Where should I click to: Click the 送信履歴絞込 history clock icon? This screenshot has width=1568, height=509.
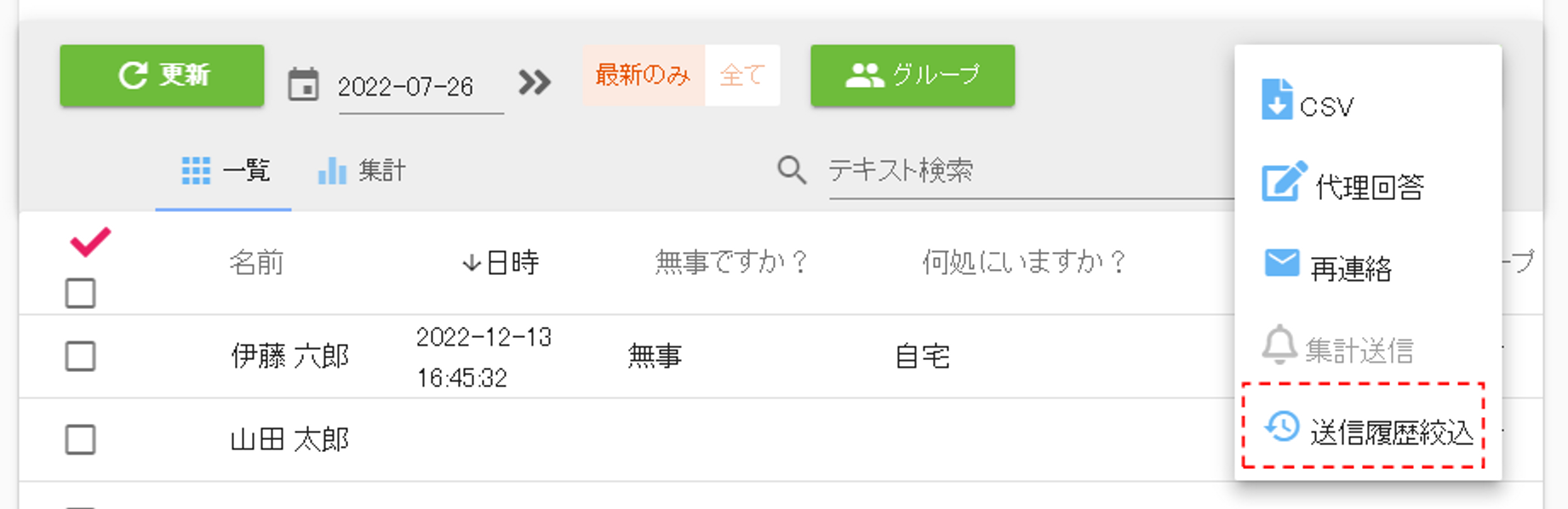coord(1282,426)
